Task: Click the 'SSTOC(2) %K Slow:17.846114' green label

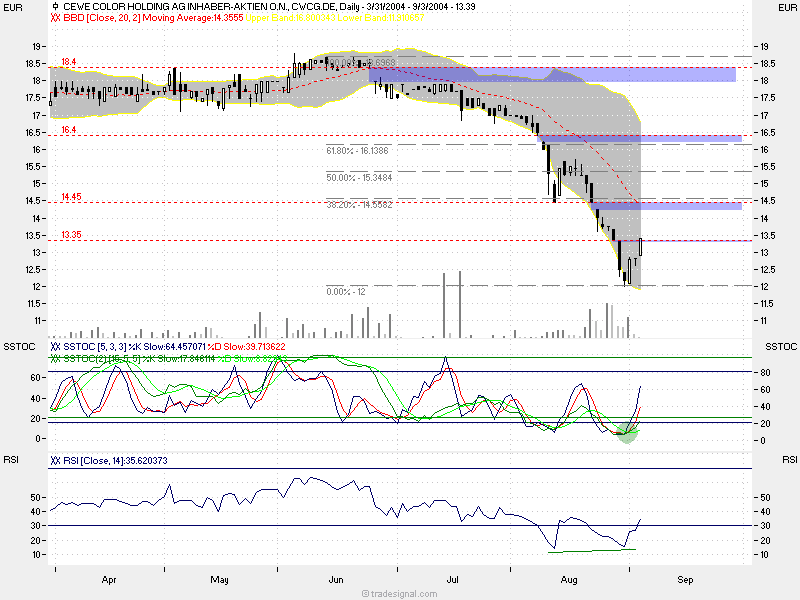Action: [139, 359]
